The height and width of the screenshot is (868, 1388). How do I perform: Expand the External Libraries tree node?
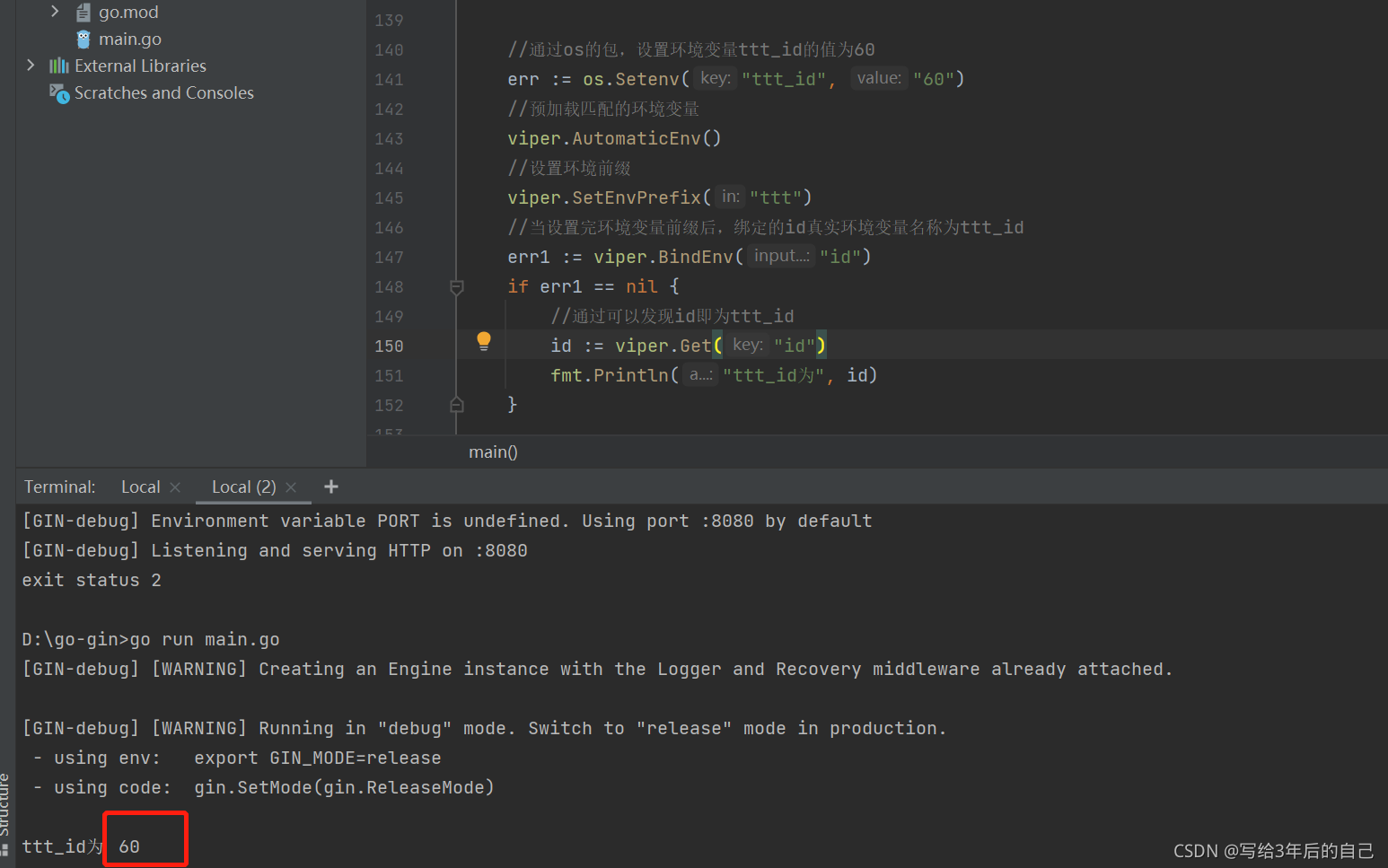31,66
